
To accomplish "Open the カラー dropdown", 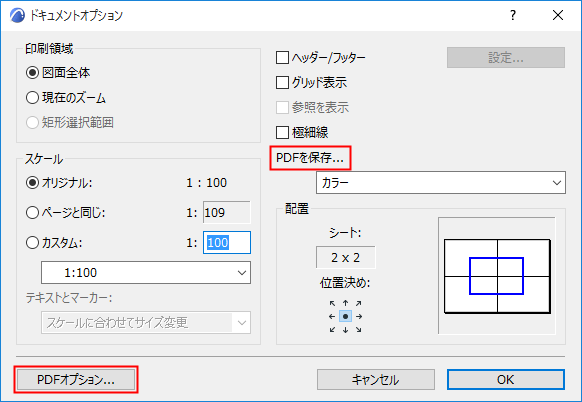I will point(441,183).
